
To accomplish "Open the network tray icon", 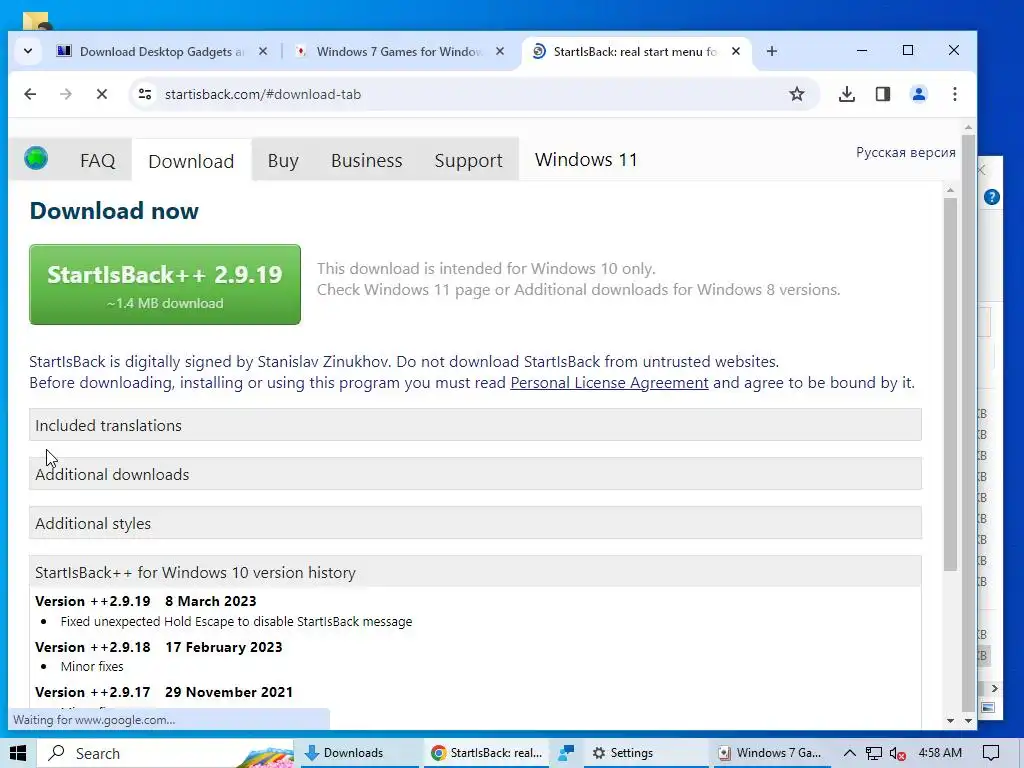I will 874,753.
